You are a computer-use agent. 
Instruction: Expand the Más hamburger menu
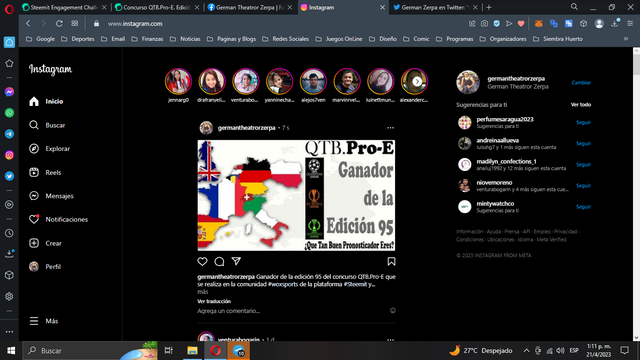(44, 321)
